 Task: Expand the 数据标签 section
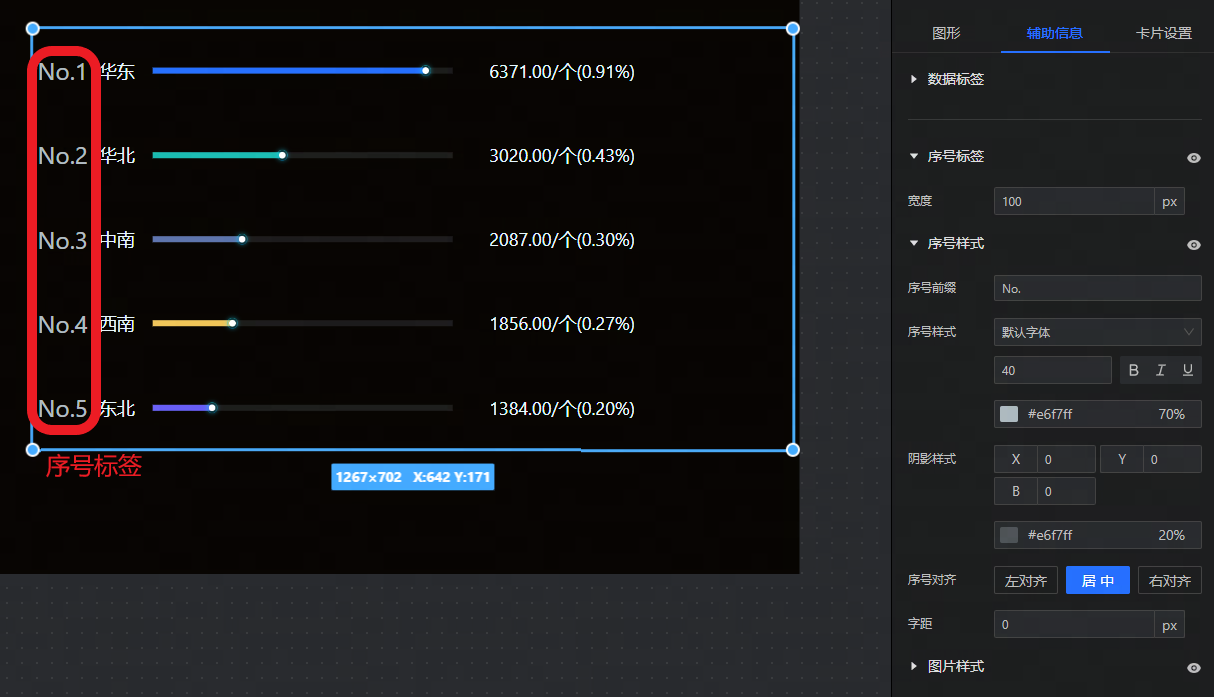coord(914,79)
